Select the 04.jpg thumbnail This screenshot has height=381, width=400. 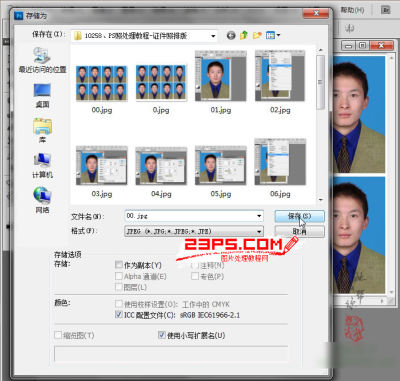coord(161,165)
